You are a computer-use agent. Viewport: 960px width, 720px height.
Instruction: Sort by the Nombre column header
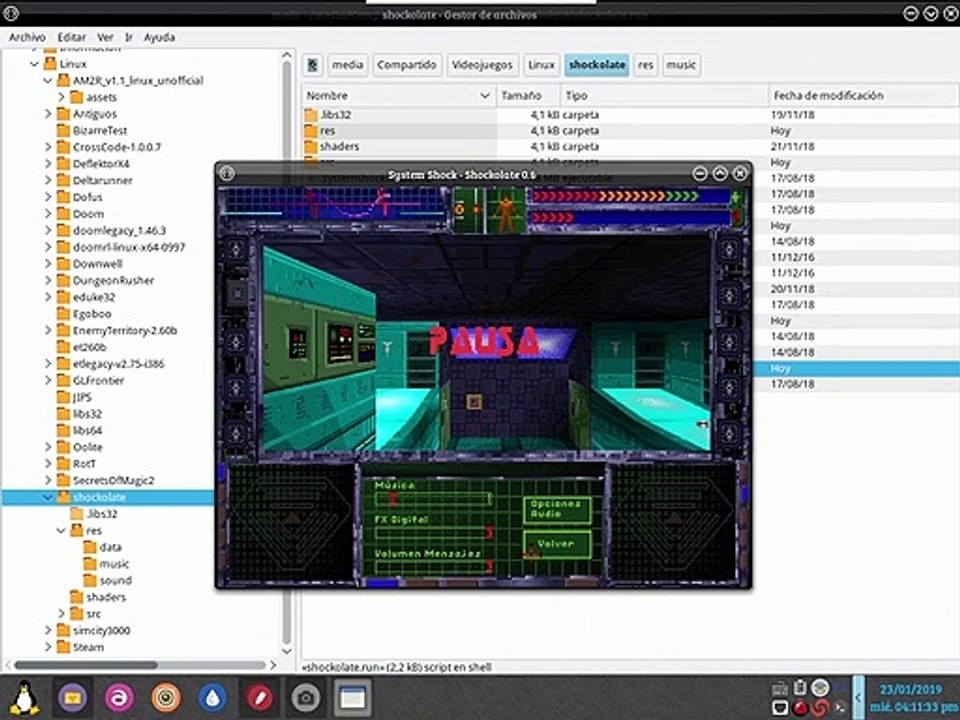[398, 96]
